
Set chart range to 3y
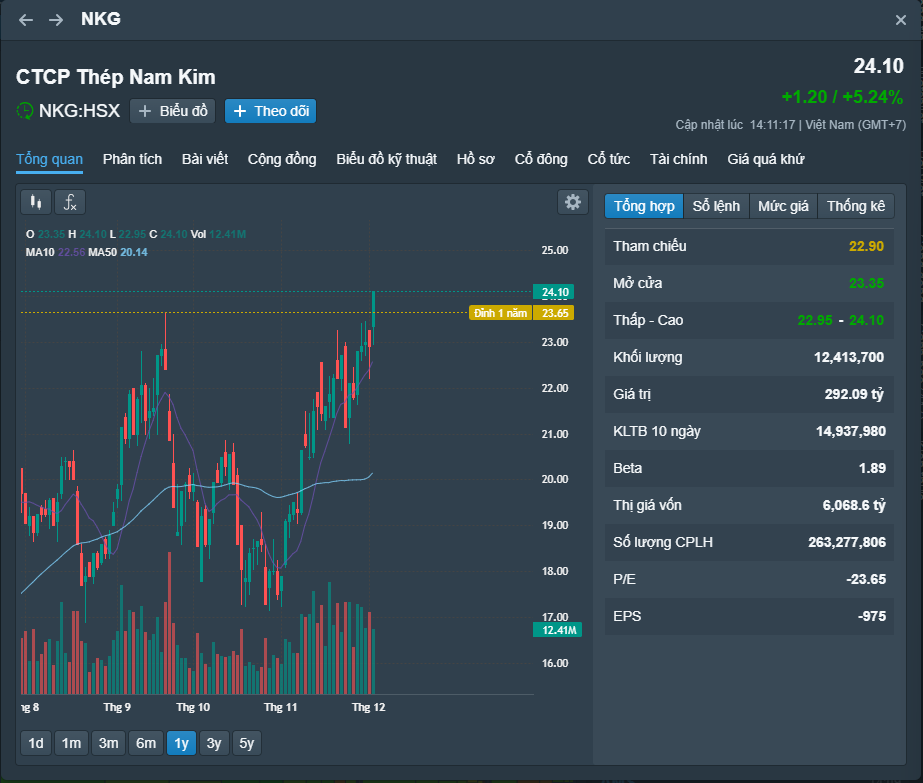(214, 743)
